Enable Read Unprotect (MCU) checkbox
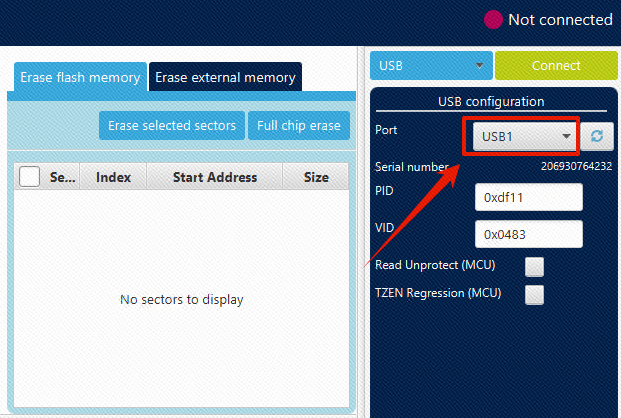 535,266
